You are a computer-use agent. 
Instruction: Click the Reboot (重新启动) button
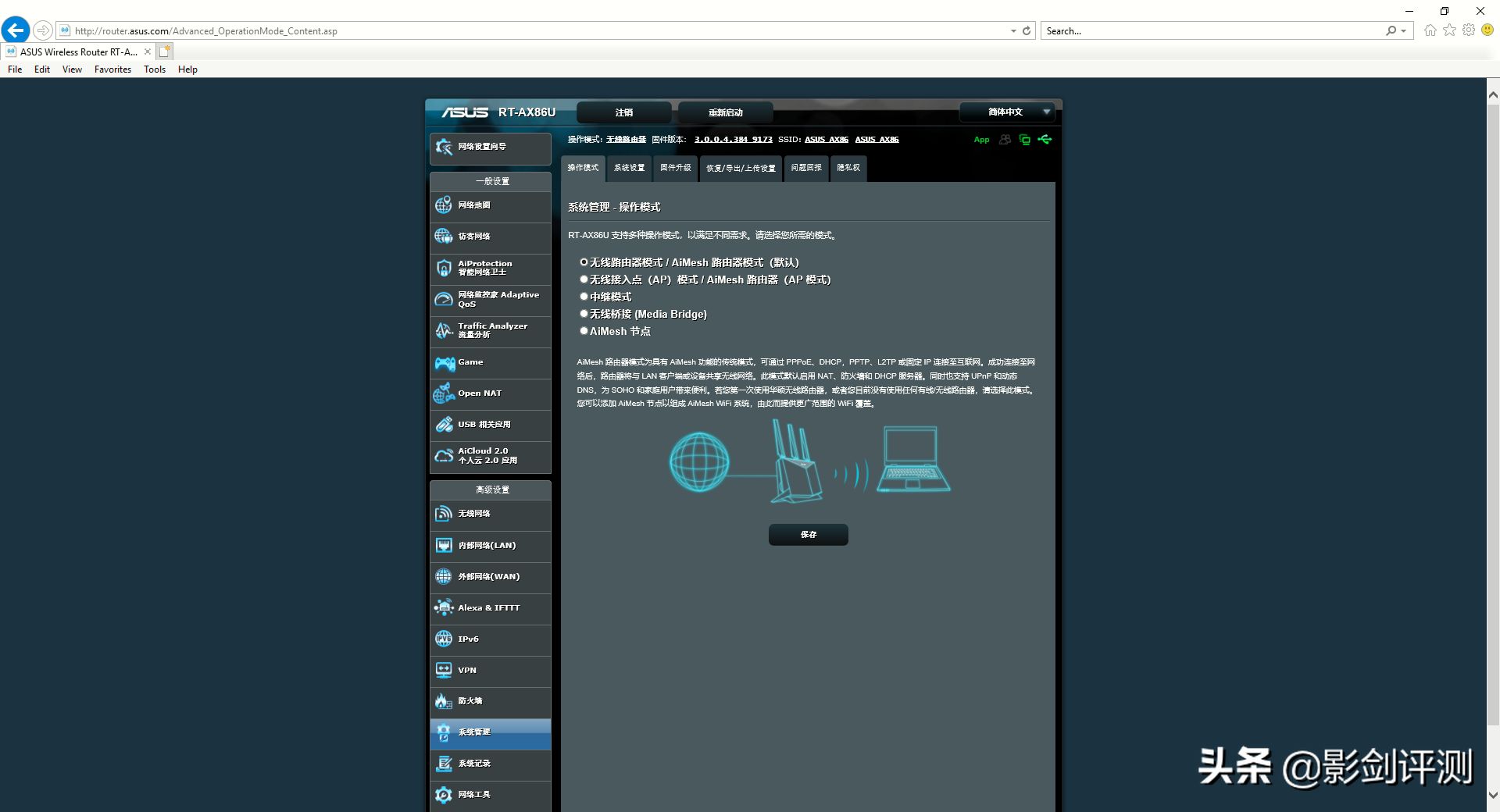(x=726, y=112)
